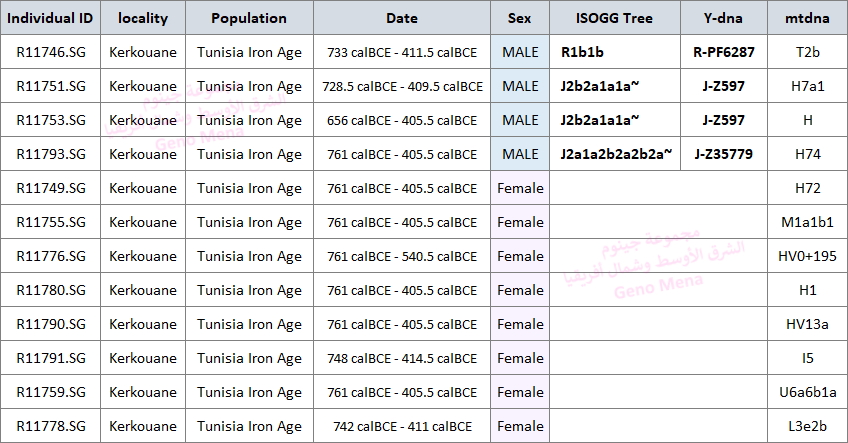Screen dimensions: 848x443
Task: Click the ISOGG Tree column header
Action: coord(614,18)
